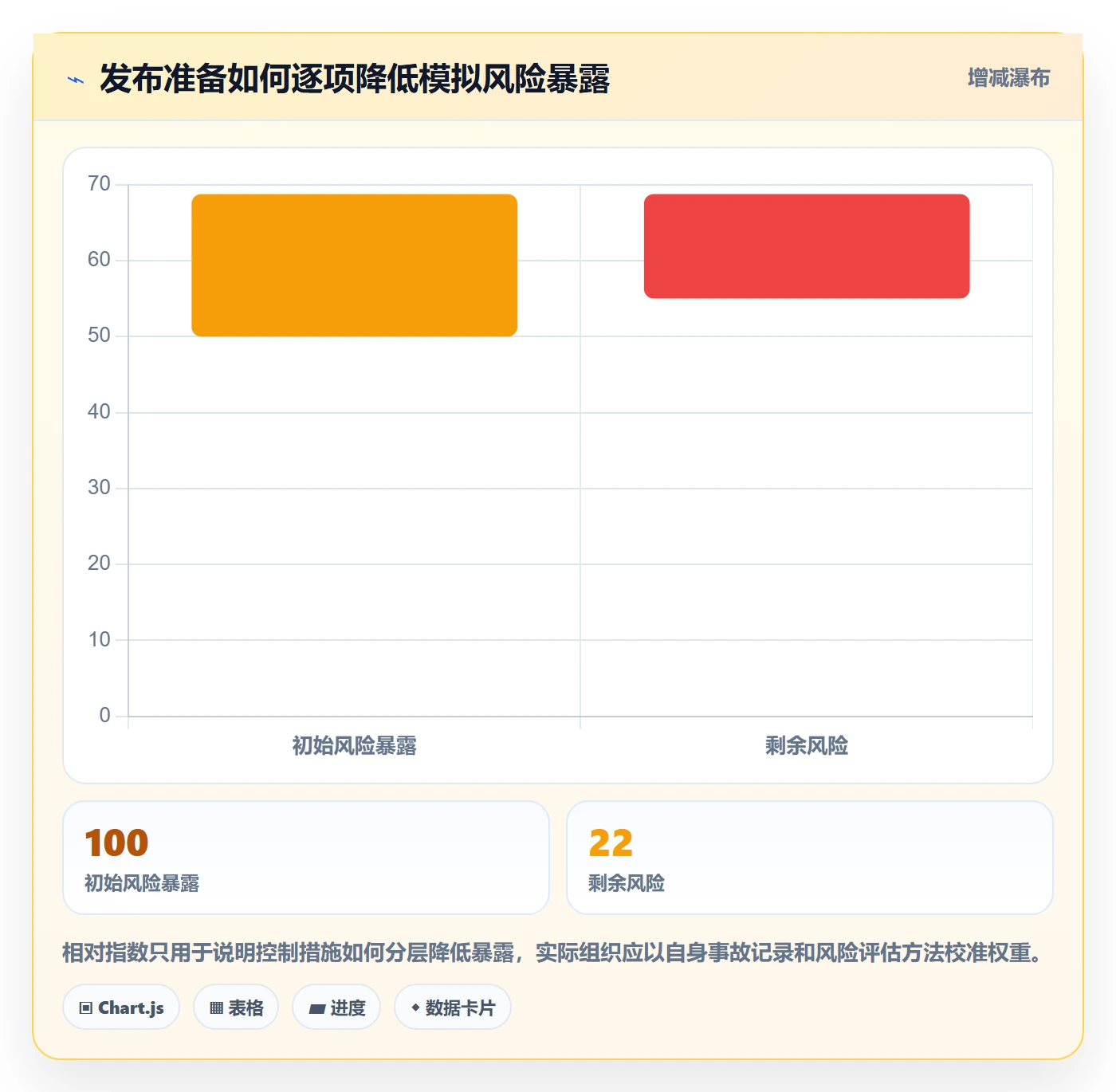Click the y-axis tick label 10

(x=100, y=640)
